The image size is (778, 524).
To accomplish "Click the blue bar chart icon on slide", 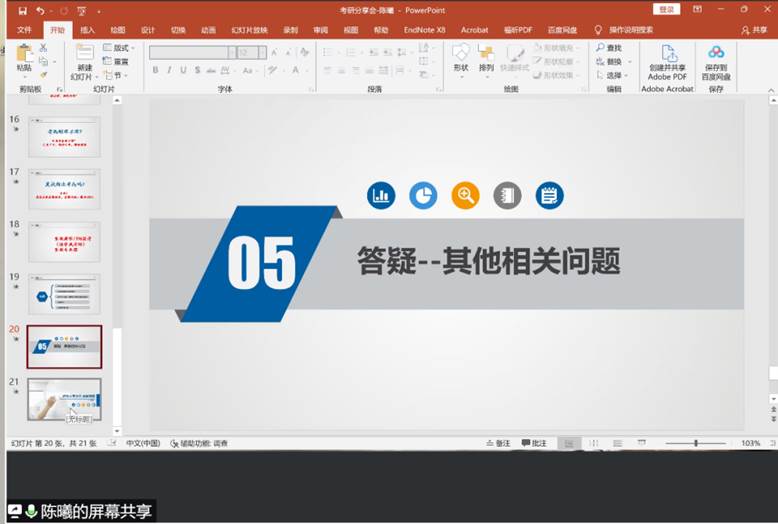I will 380,195.
